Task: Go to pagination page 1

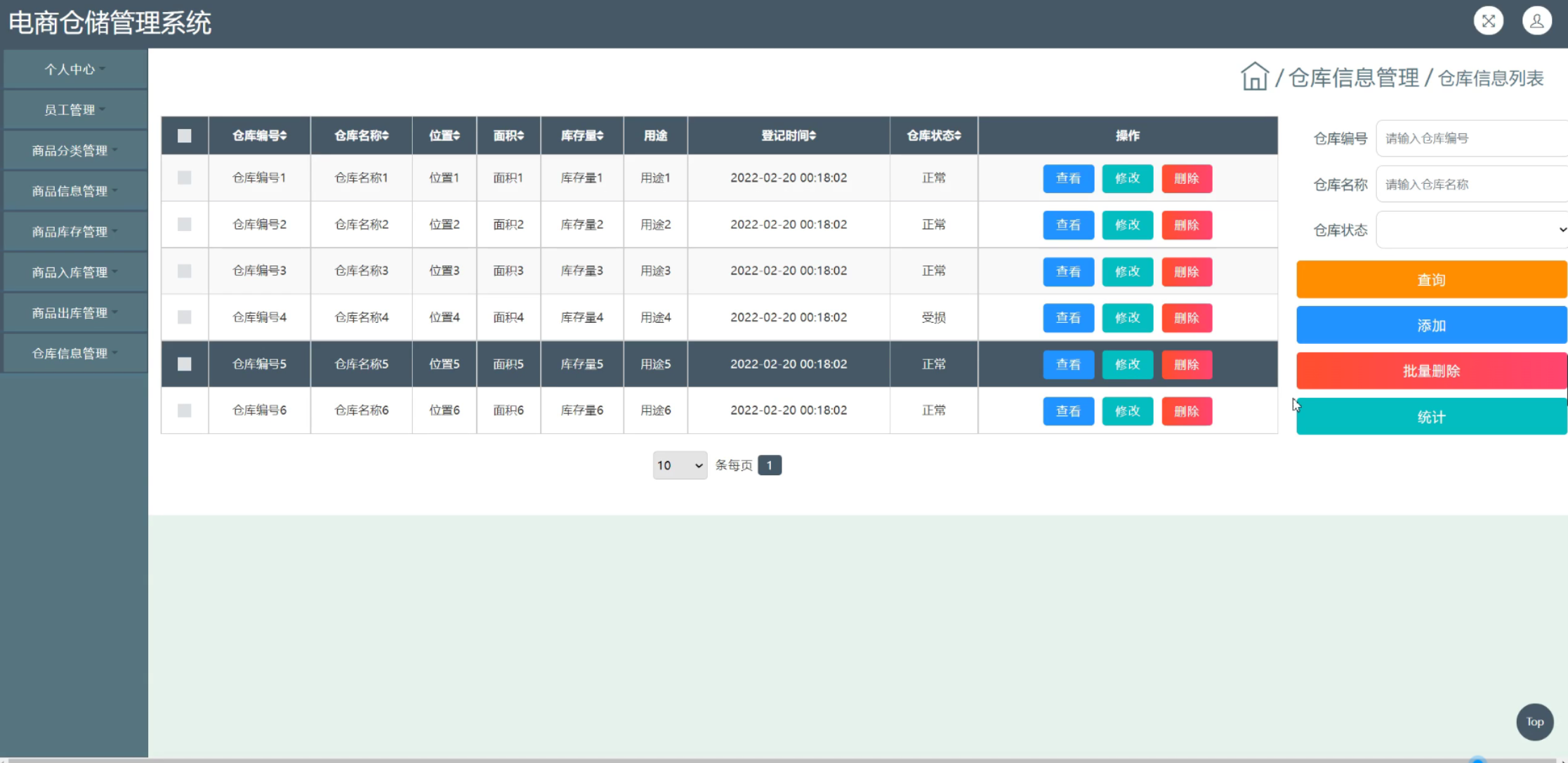Action: tap(769, 465)
